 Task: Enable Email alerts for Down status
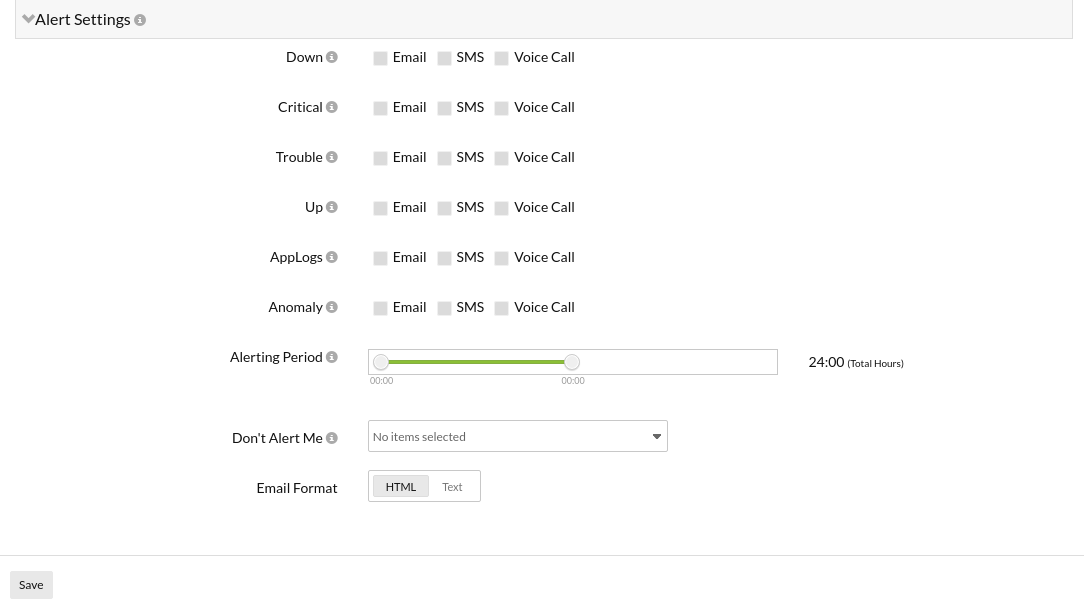click(380, 58)
